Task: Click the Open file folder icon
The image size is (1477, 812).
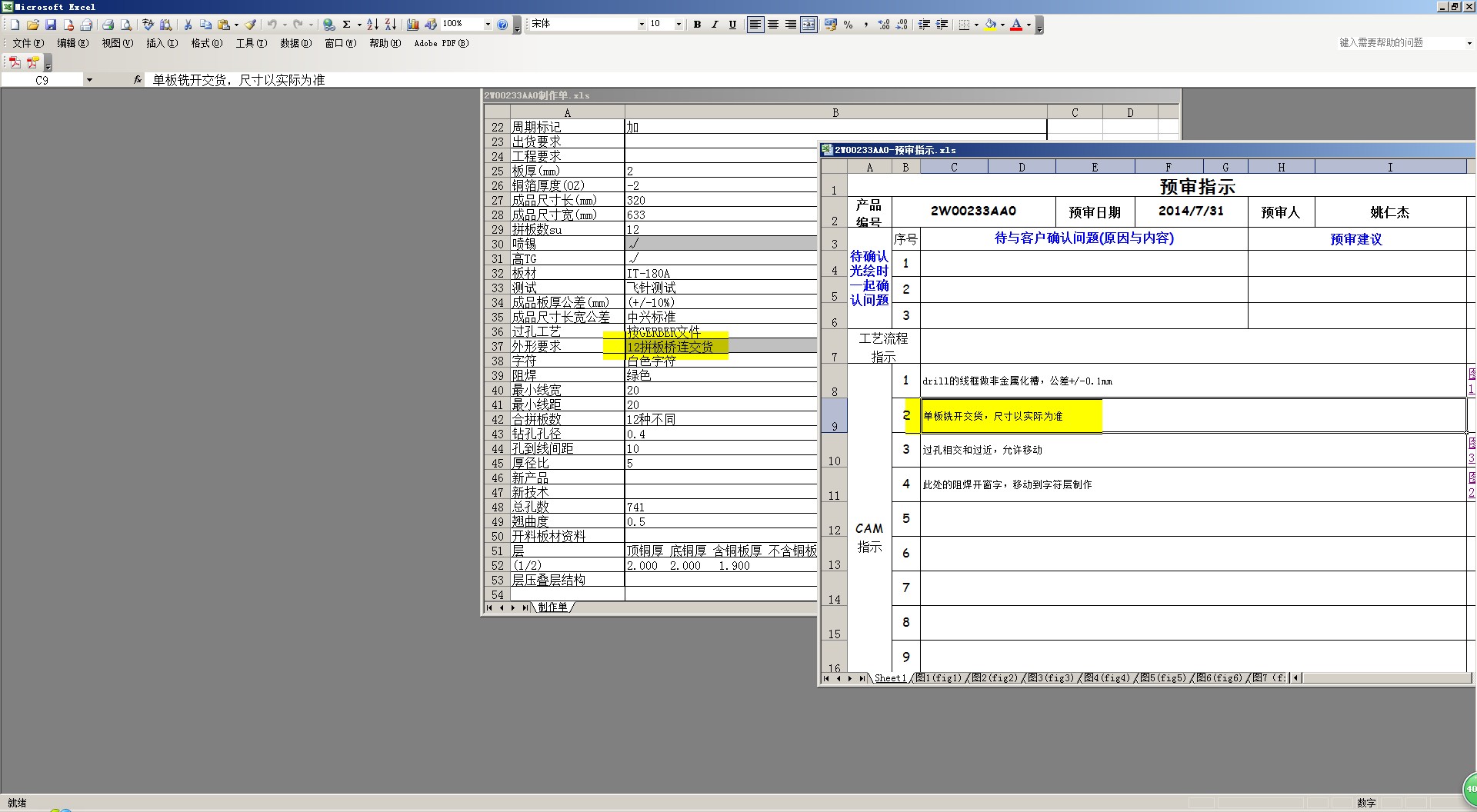Action: point(33,25)
